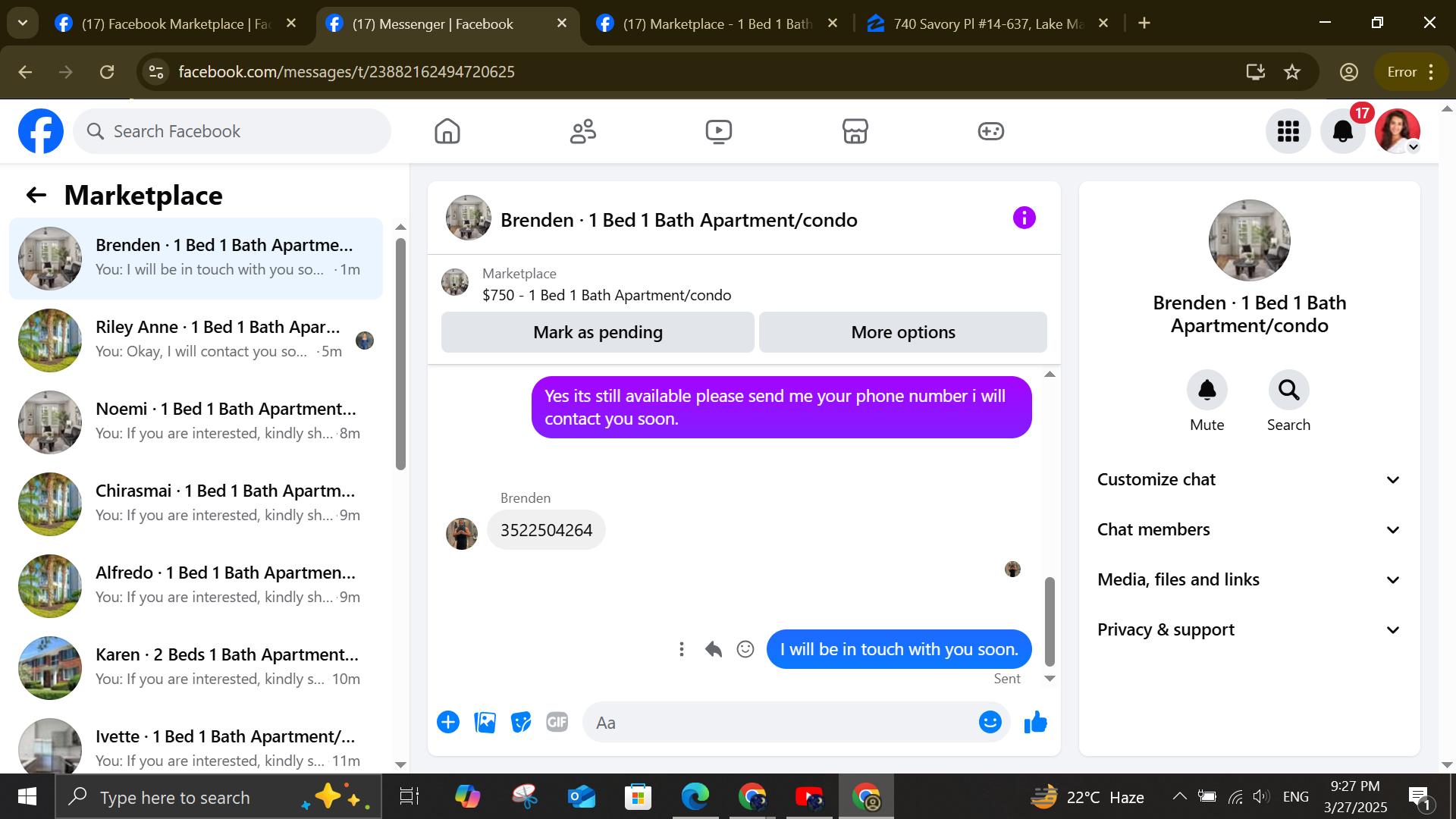The height and width of the screenshot is (819, 1456).
Task: Open the account profile picture menu
Action: (x=1398, y=131)
